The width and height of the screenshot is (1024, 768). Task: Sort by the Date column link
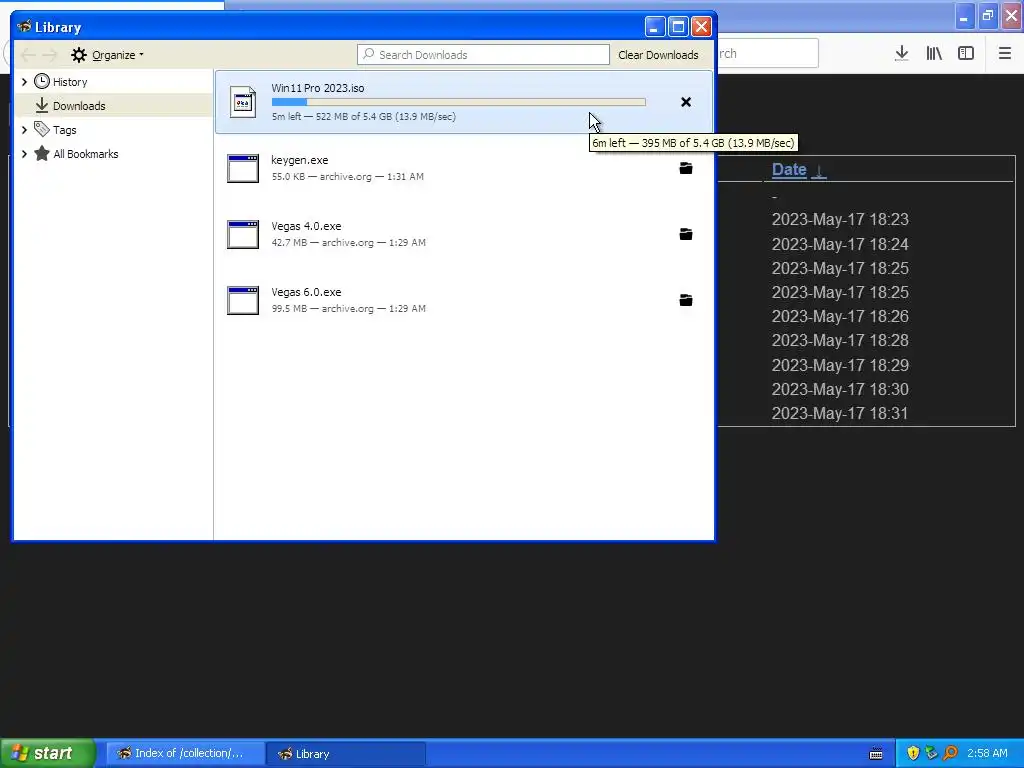(x=789, y=169)
